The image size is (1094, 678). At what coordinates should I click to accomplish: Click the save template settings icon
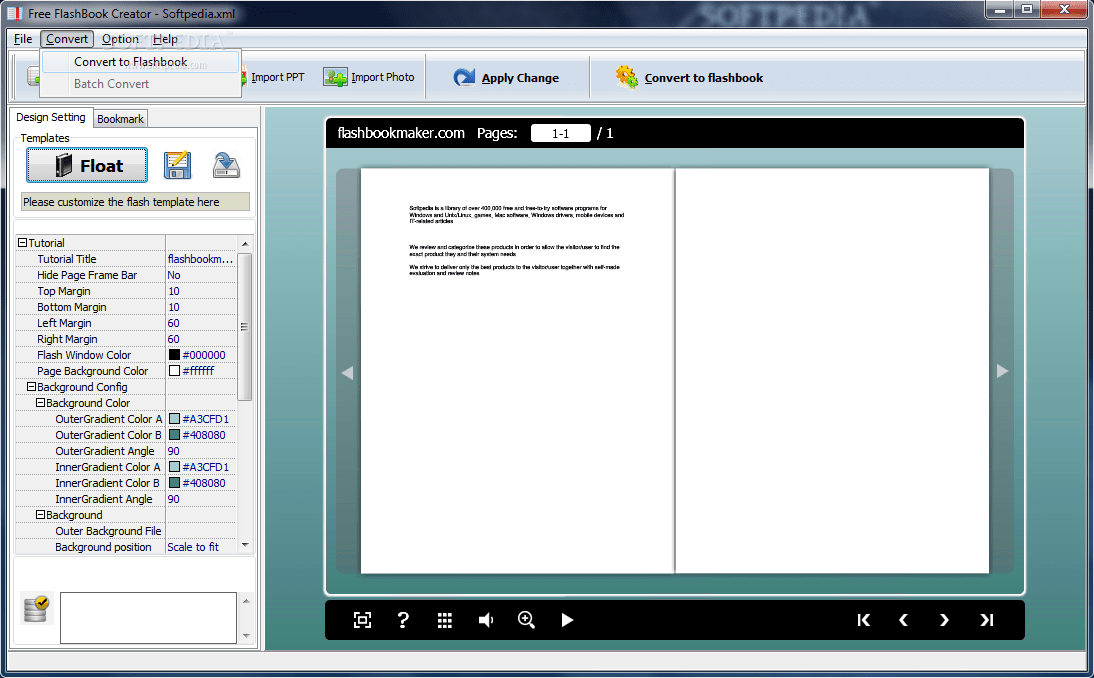177,165
